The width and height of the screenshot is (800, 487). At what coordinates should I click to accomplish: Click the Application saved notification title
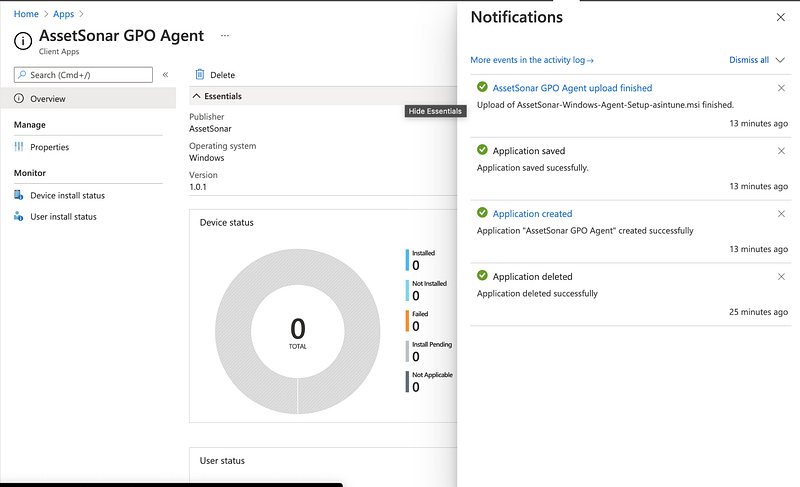click(529, 151)
